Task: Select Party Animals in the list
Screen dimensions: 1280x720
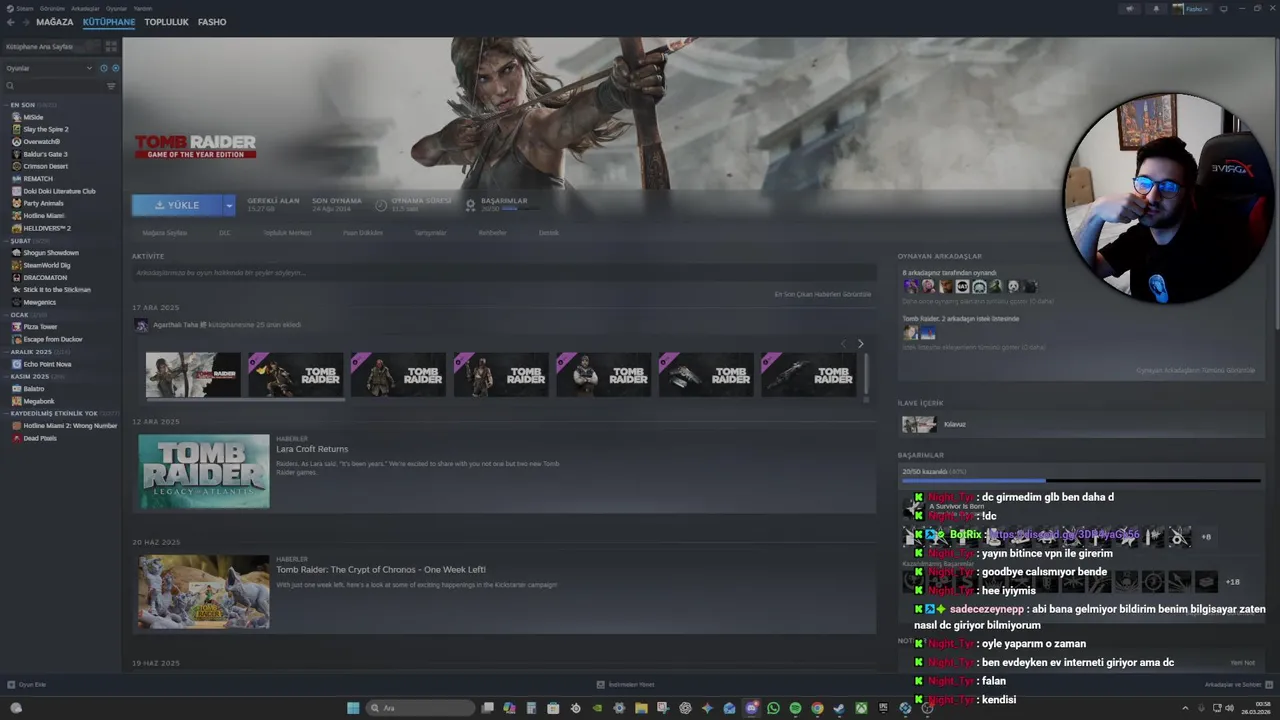Action: tap(43, 203)
